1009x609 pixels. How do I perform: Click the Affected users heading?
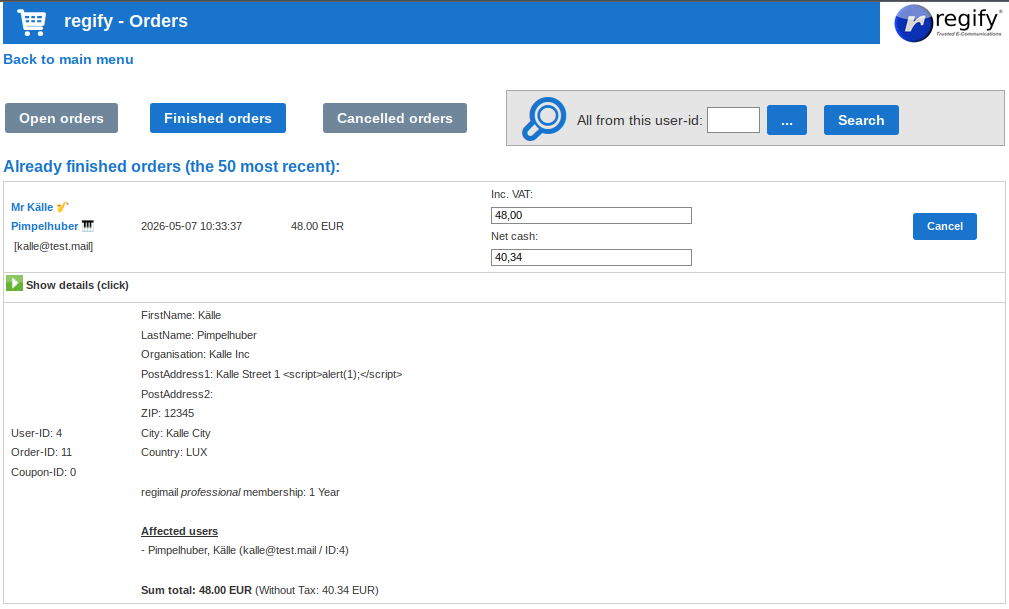180,531
